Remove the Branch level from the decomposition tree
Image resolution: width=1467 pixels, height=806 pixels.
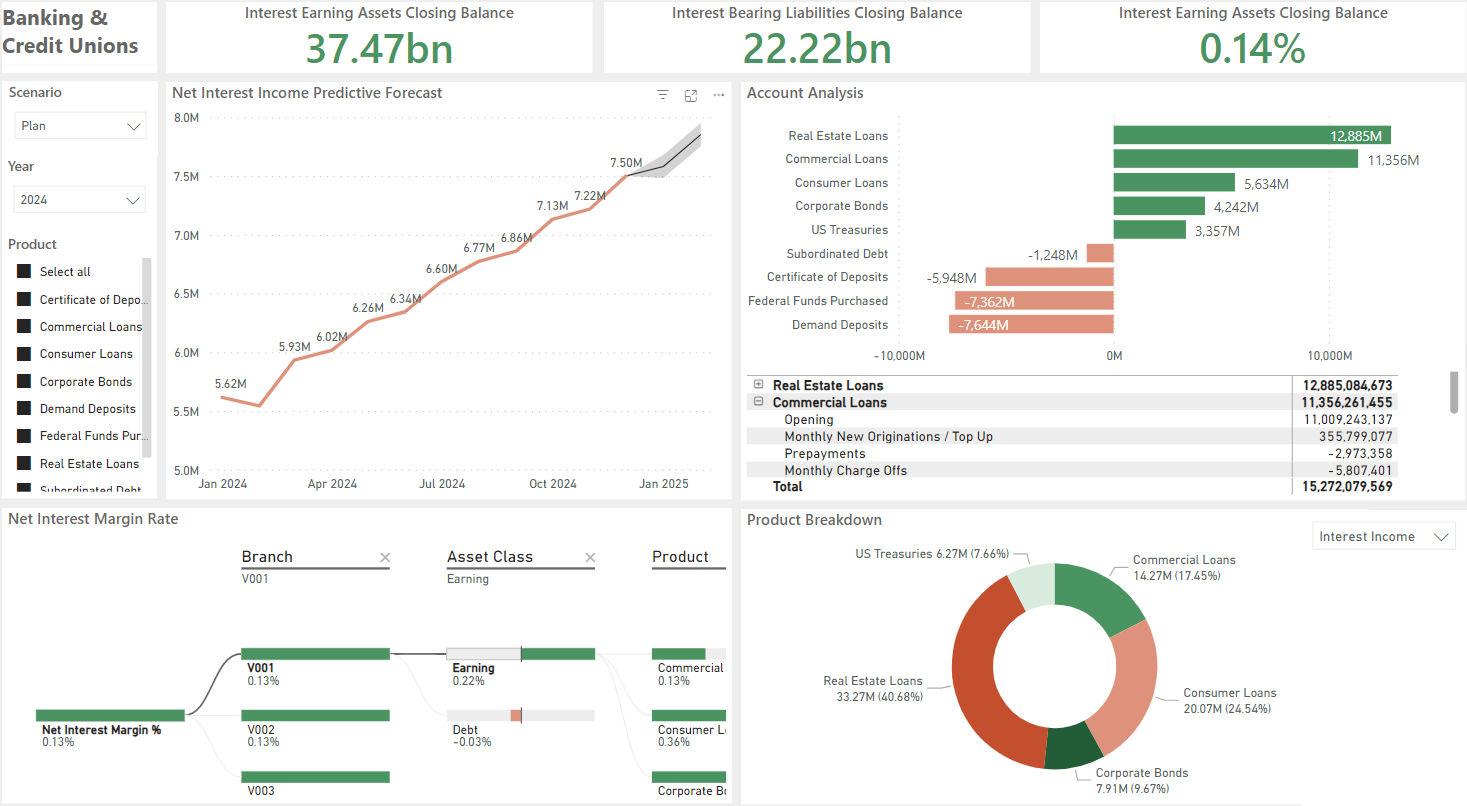tap(385, 557)
